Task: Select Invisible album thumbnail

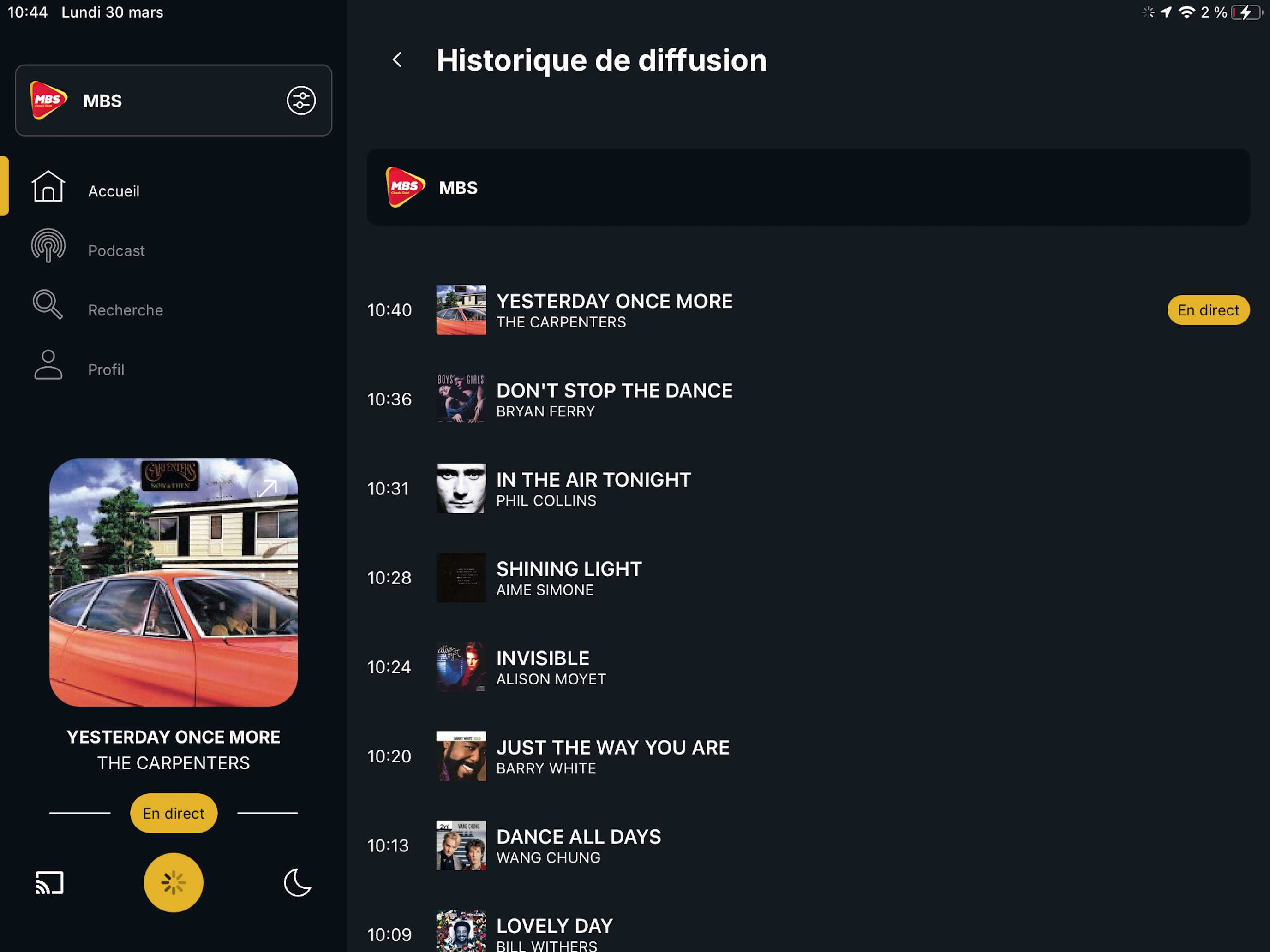Action: (461, 667)
